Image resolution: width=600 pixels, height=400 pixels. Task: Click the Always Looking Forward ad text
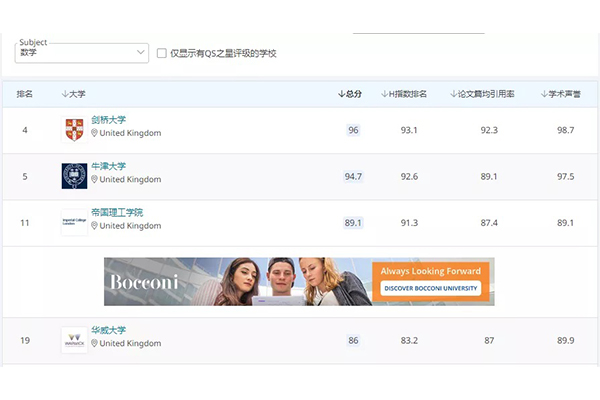click(430, 271)
